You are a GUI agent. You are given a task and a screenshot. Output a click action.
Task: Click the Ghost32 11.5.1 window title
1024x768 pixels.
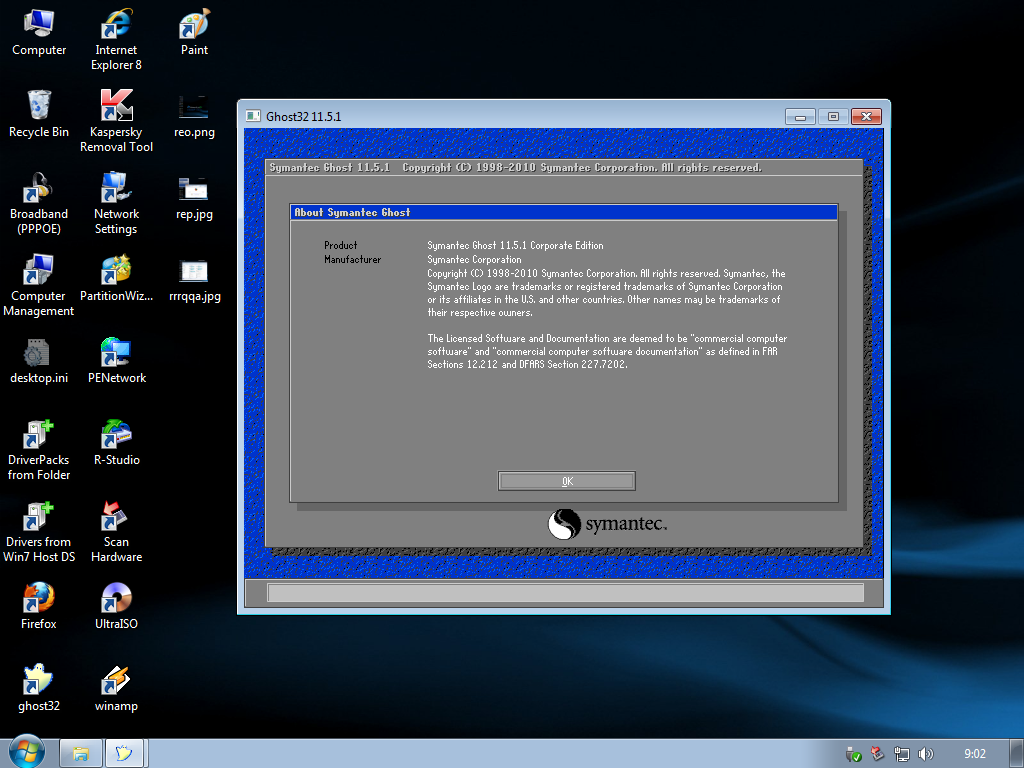click(x=304, y=116)
